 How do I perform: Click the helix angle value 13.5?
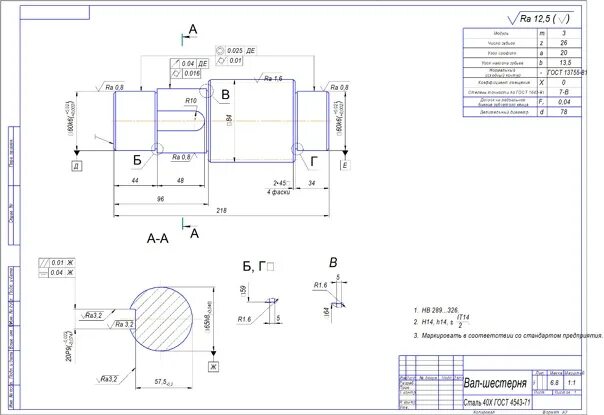(565, 62)
